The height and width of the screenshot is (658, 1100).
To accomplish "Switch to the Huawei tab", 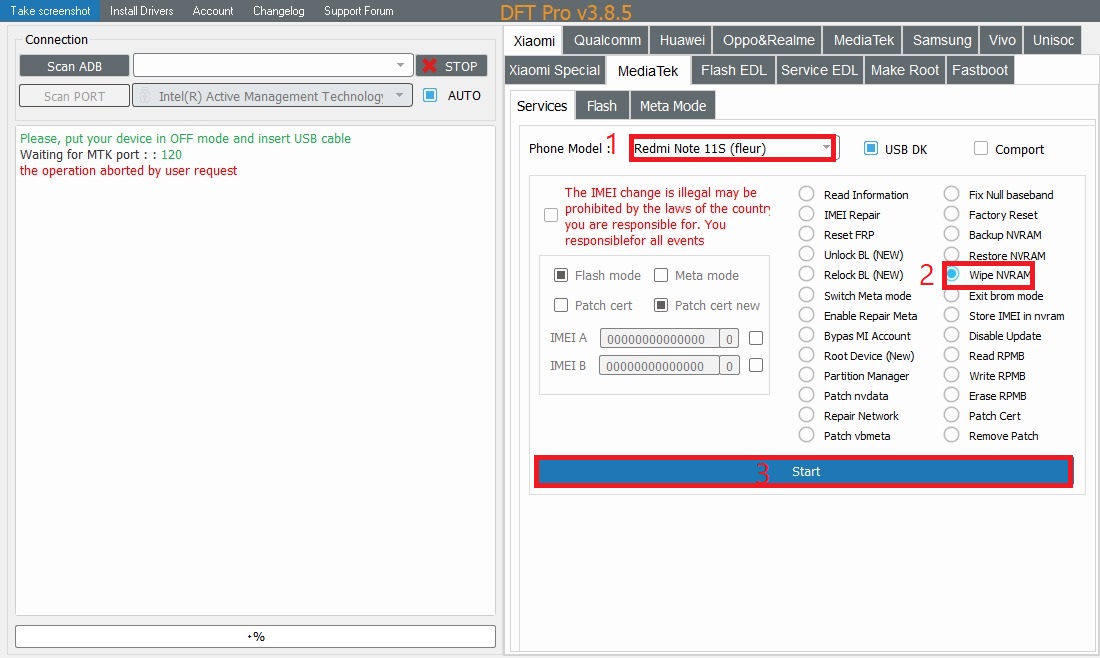I will tap(681, 40).
